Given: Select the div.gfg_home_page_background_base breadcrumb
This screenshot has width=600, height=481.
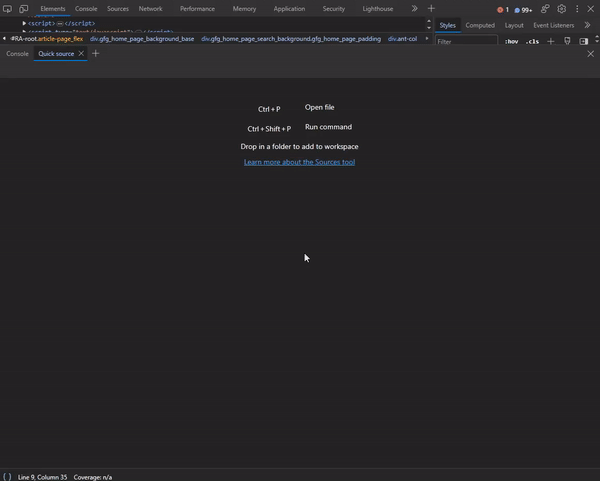Looking at the screenshot, I should (142, 39).
